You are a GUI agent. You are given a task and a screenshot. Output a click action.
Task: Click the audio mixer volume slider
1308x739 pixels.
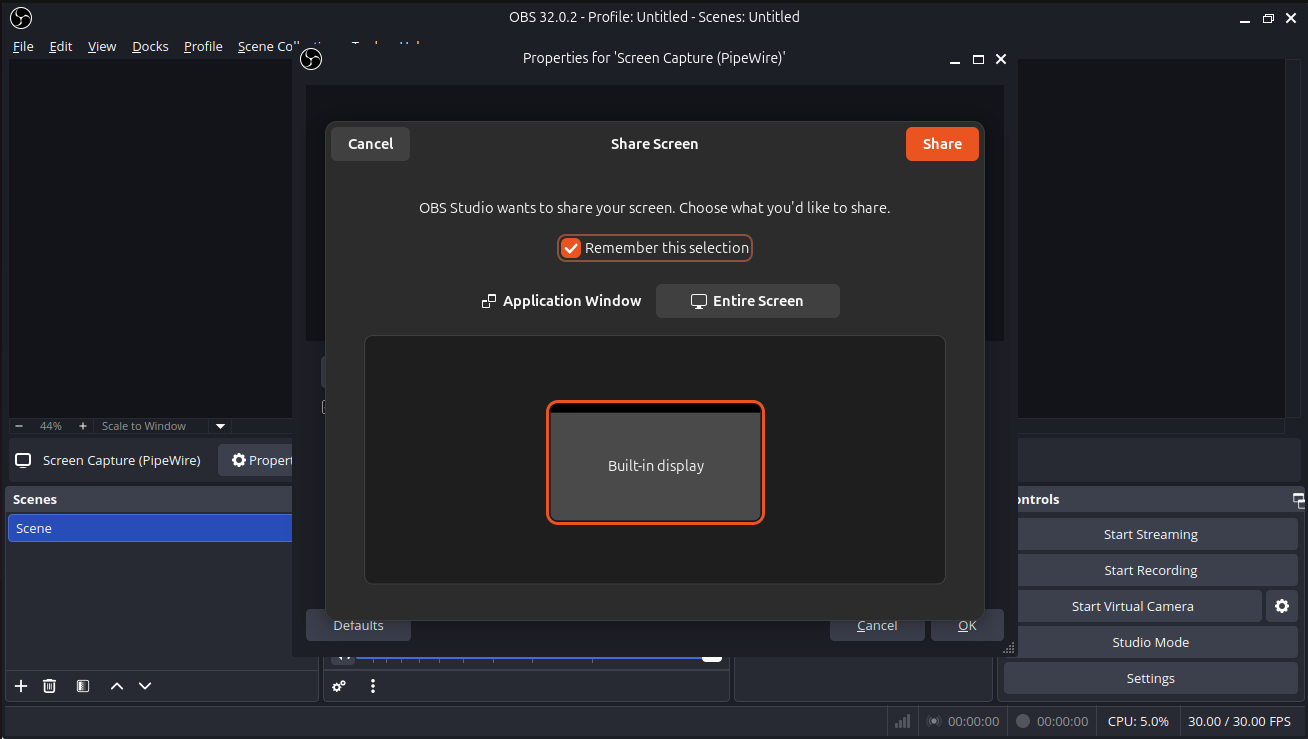tap(530, 657)
